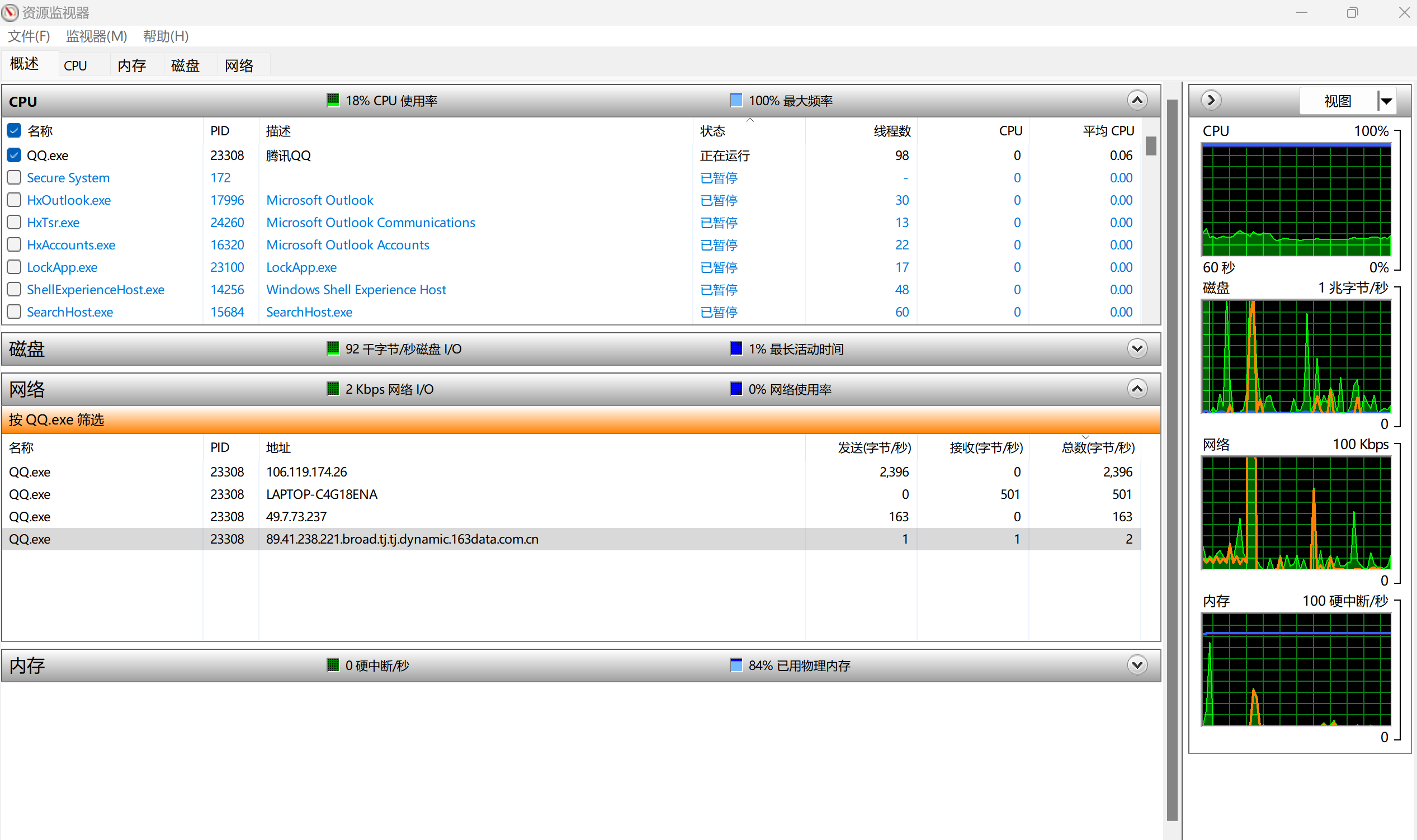This screenshot has width=1417, height=840.
Task: Click the Resource Monitor app icon in title bar
Action: [10, 12]
